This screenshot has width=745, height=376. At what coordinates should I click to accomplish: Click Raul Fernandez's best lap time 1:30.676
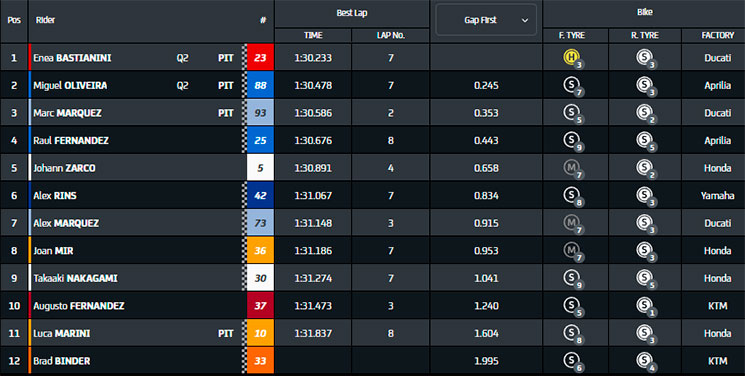tap(313, 141)
